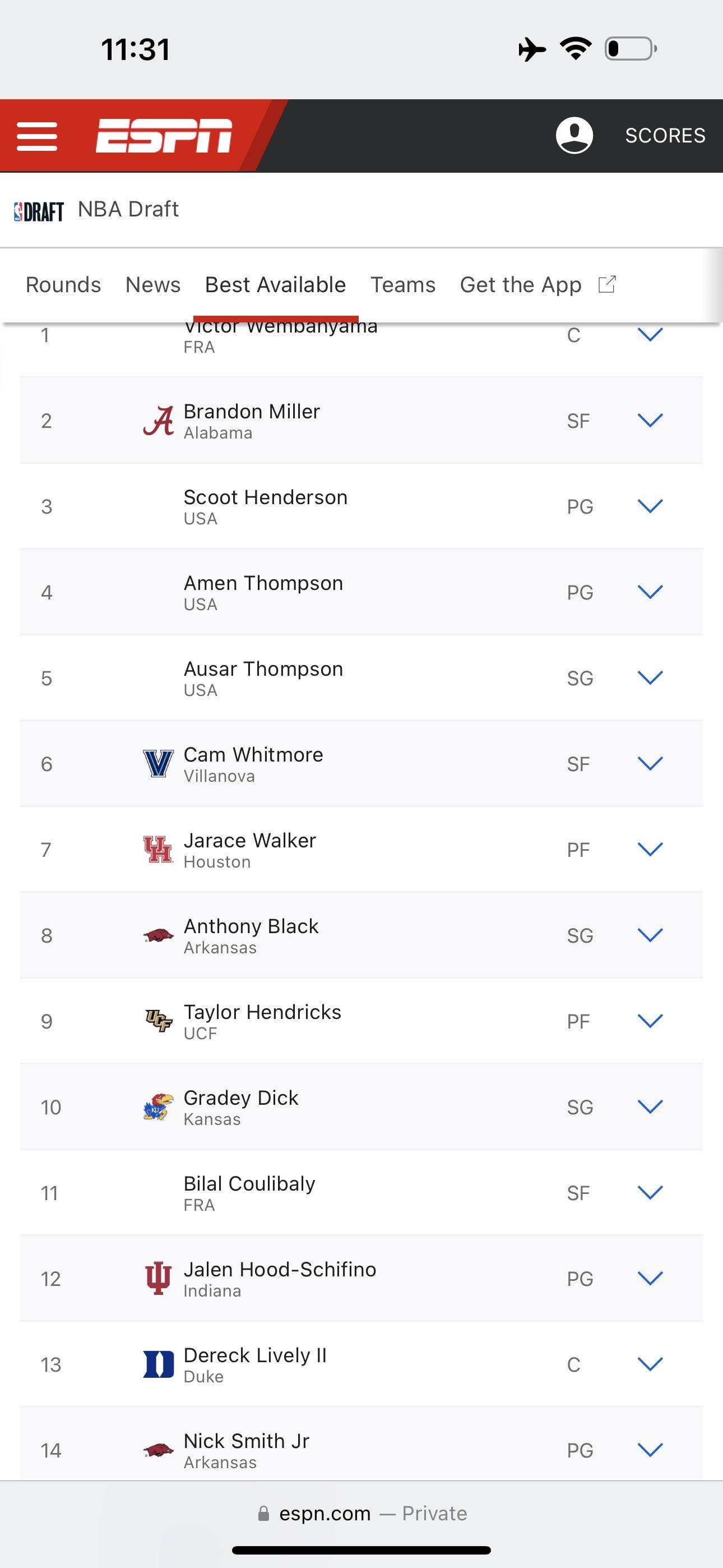The width and height of the screenshot is (723, 1568).
Task: Tap the Houston team logo
Action: coord(158,849)
